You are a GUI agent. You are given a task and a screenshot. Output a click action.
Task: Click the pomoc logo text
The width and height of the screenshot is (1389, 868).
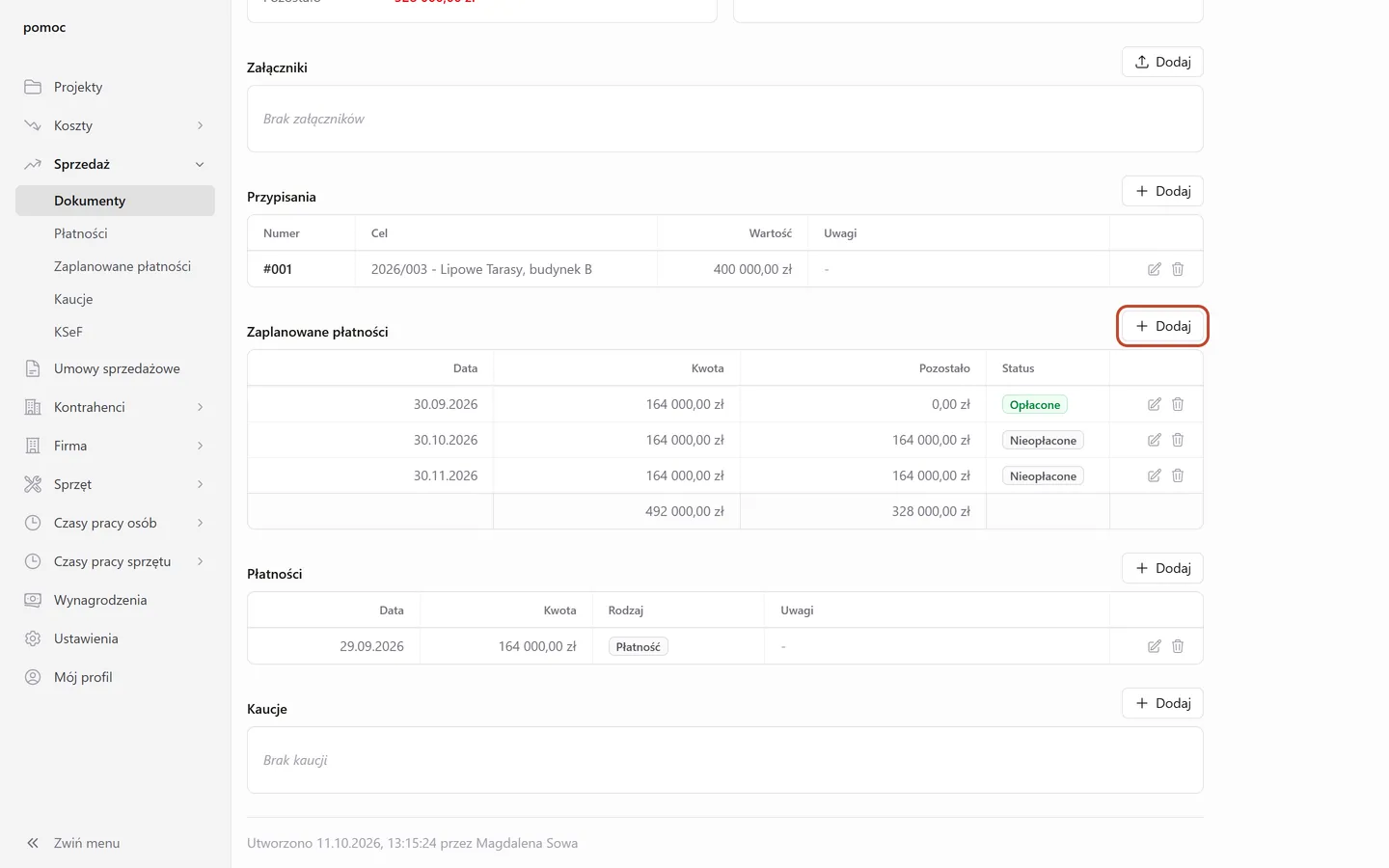click(x=44, y=27)
